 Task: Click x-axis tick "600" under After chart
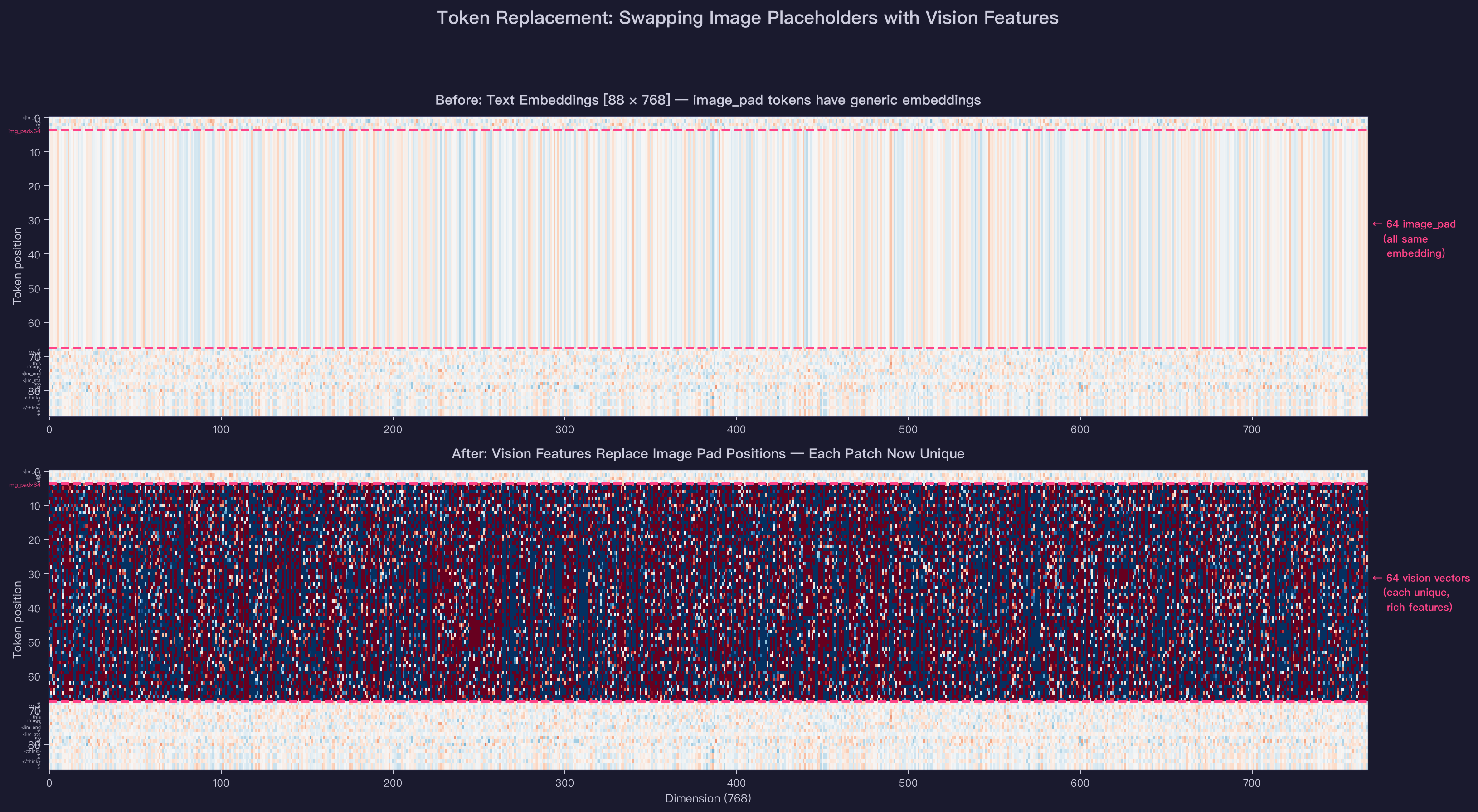click(x=1080, y=783)
